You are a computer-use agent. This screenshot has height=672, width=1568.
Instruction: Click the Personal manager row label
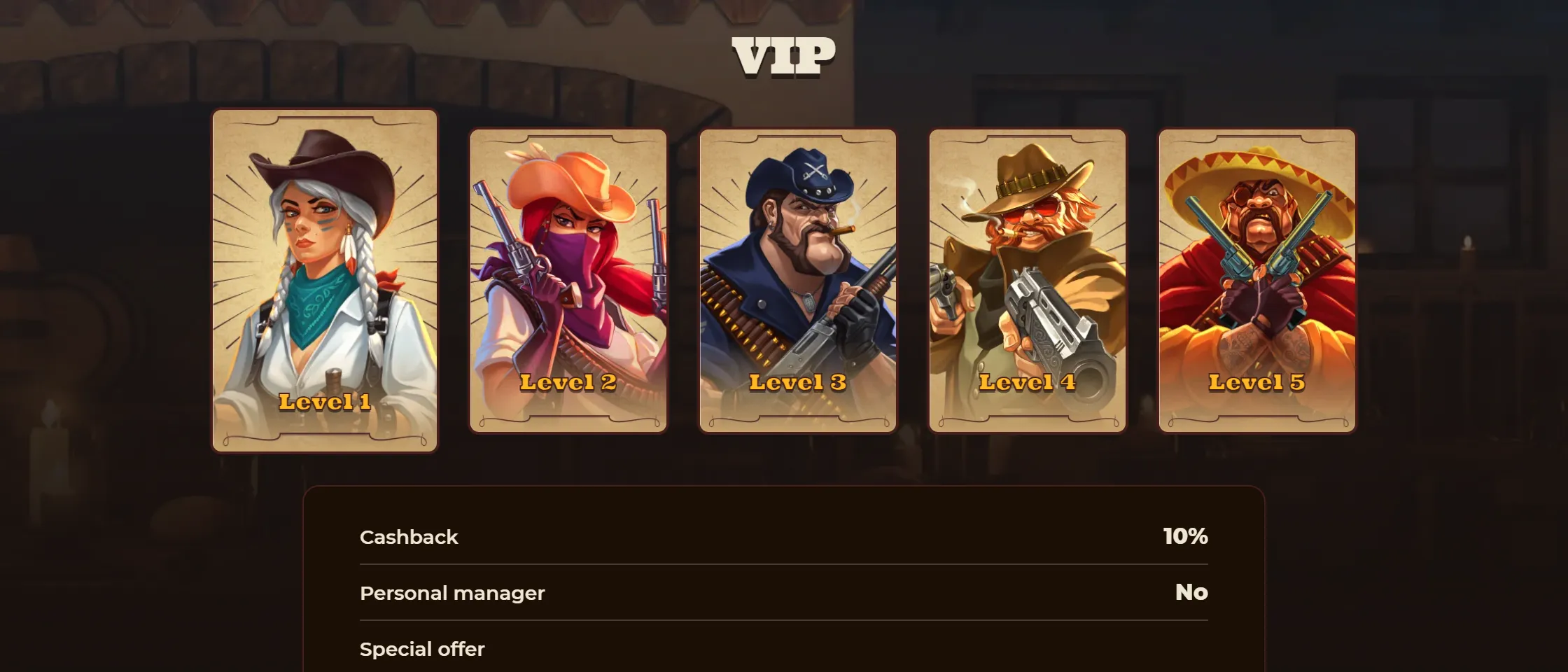(452, 593)
